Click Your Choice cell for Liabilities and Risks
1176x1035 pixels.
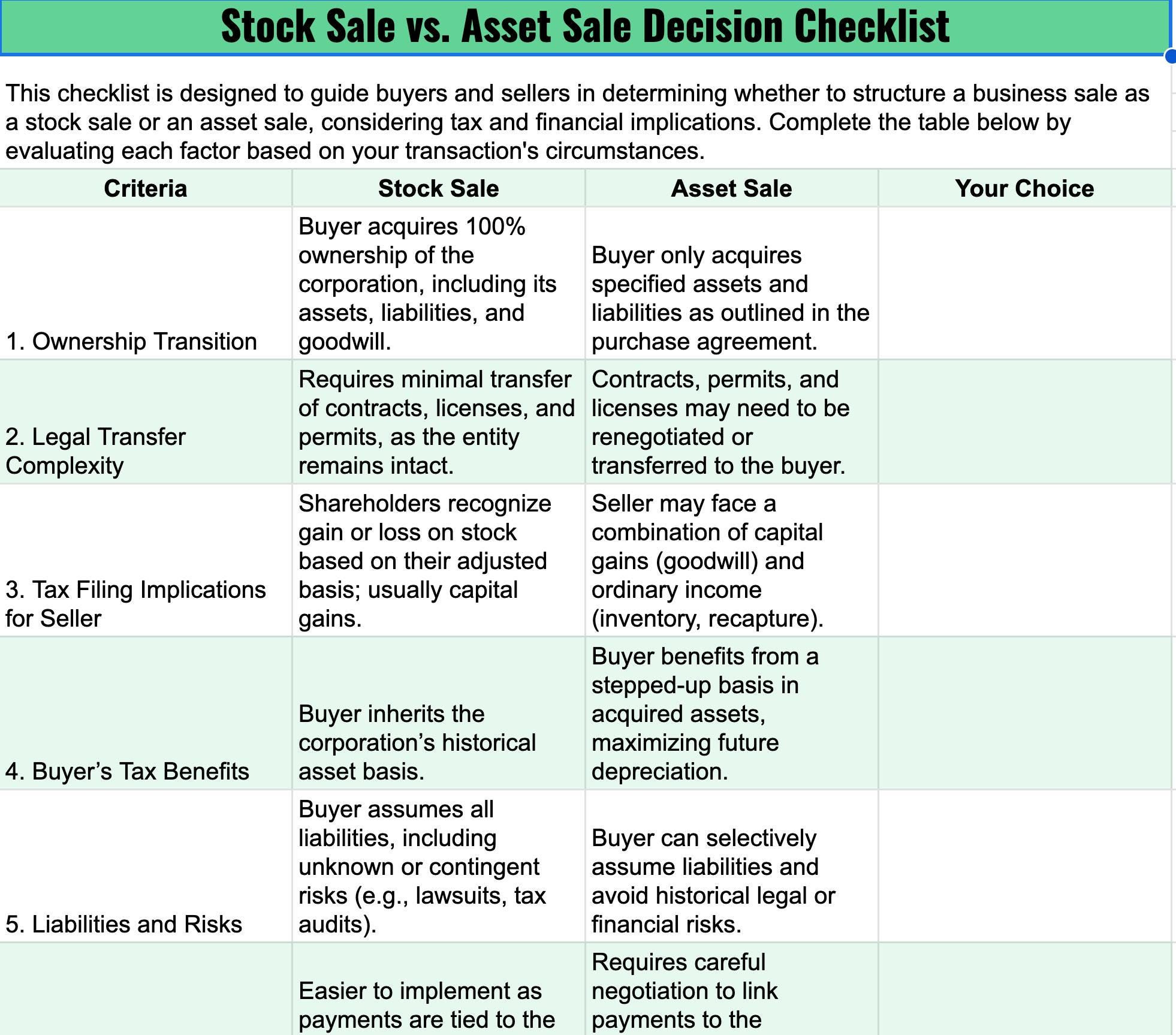click(1024, 866)
